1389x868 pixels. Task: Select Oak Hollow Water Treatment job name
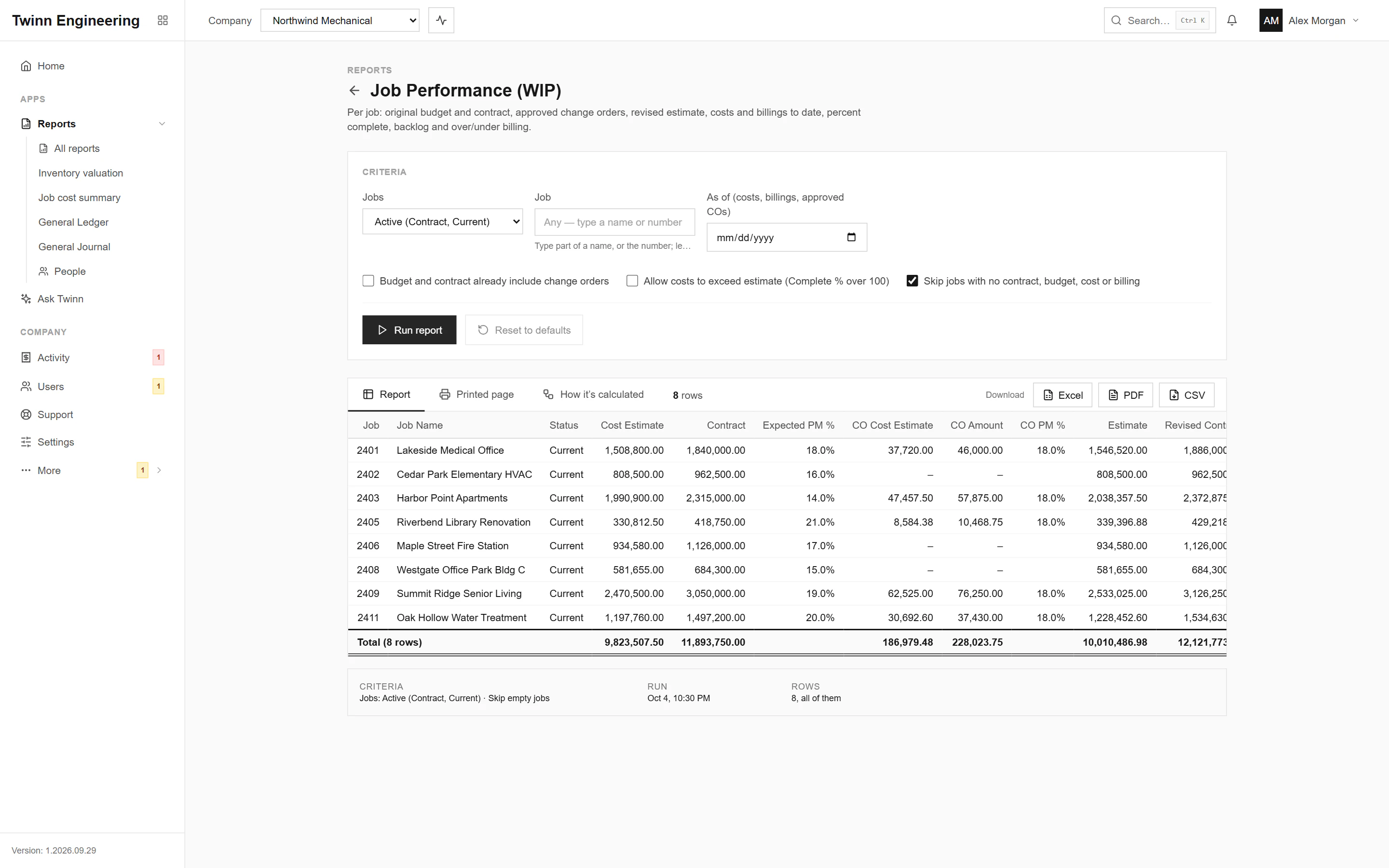[462, 618]
